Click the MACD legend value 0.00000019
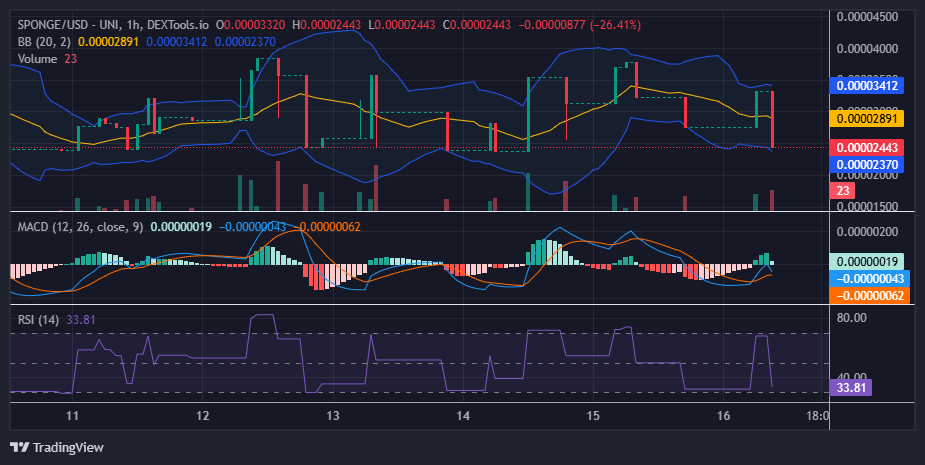 [x=181, y=227]
